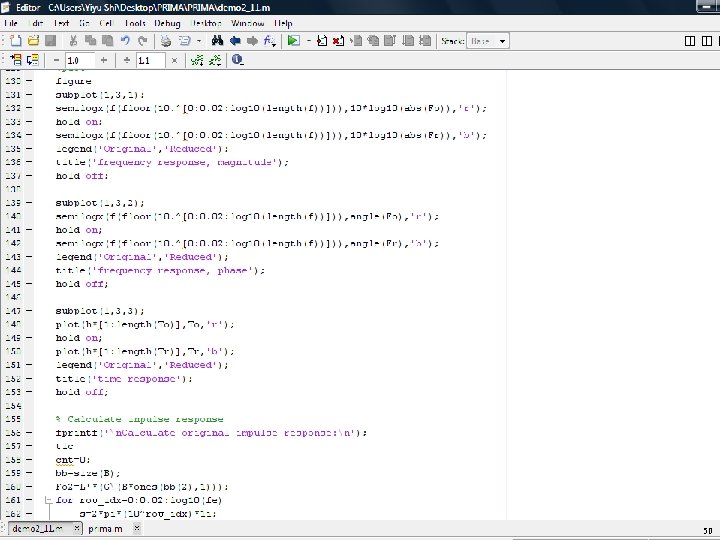Redo the last undone edit
Viewport: 720px width, 540px height.
pyautogui.click(x=143, y=41)
